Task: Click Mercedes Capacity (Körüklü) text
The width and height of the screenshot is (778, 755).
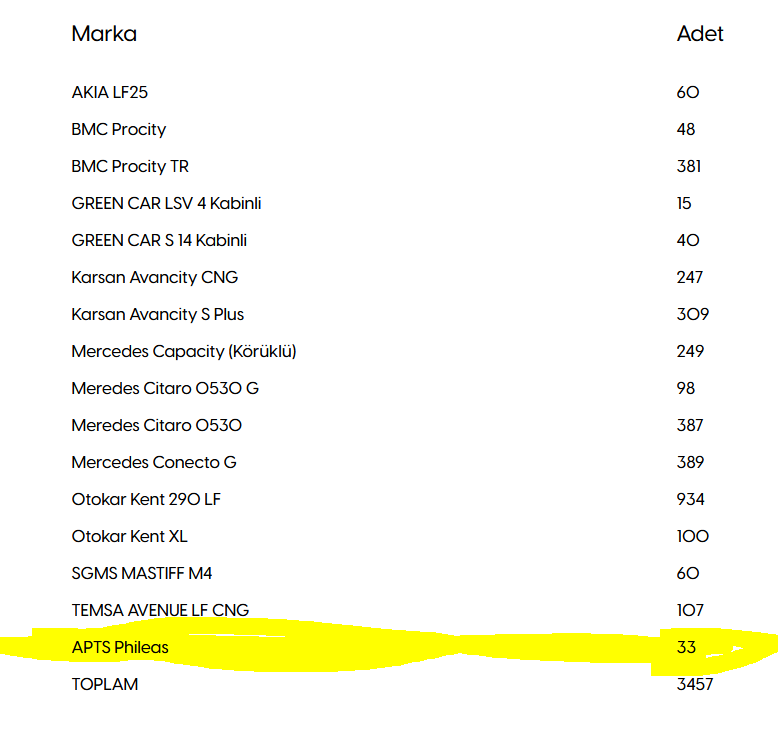Action: (x=184, y=351)
